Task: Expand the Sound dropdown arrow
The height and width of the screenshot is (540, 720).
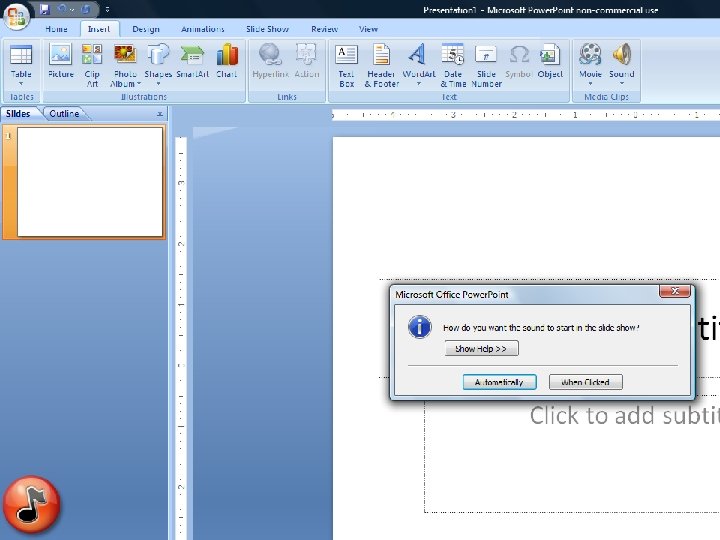Action: click(622, 84)
